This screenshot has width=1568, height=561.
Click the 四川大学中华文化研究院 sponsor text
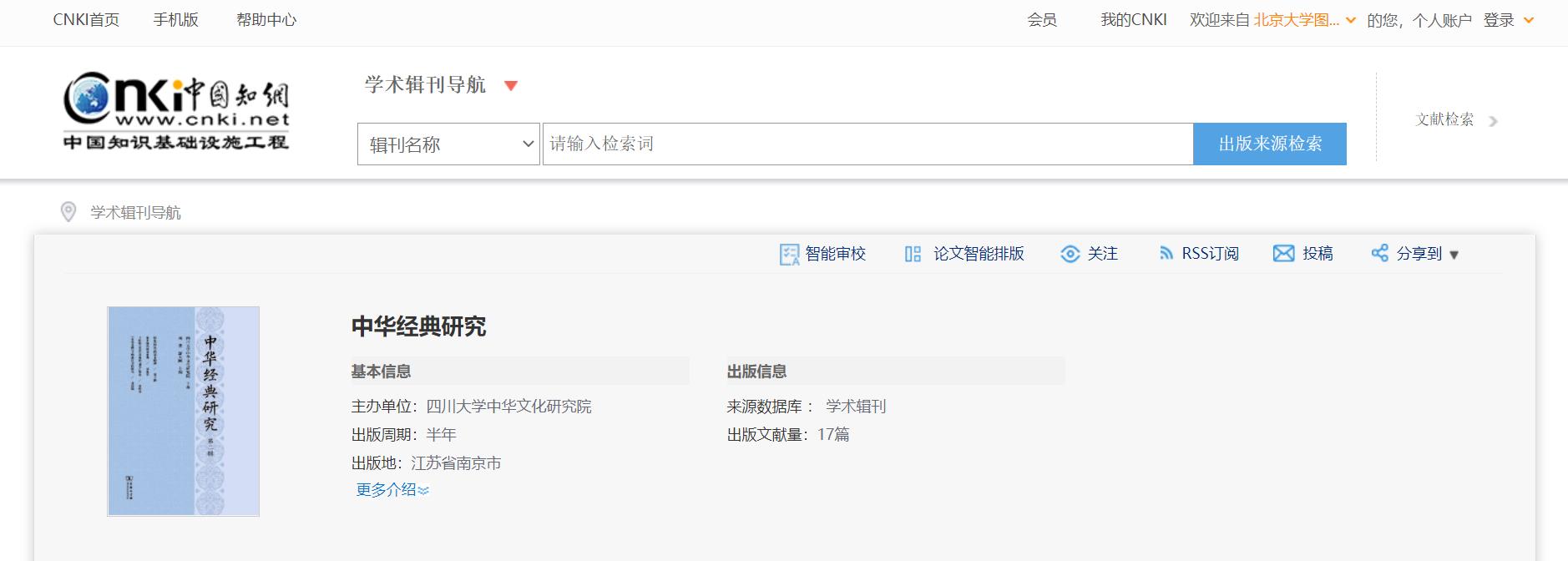[508, 407]
